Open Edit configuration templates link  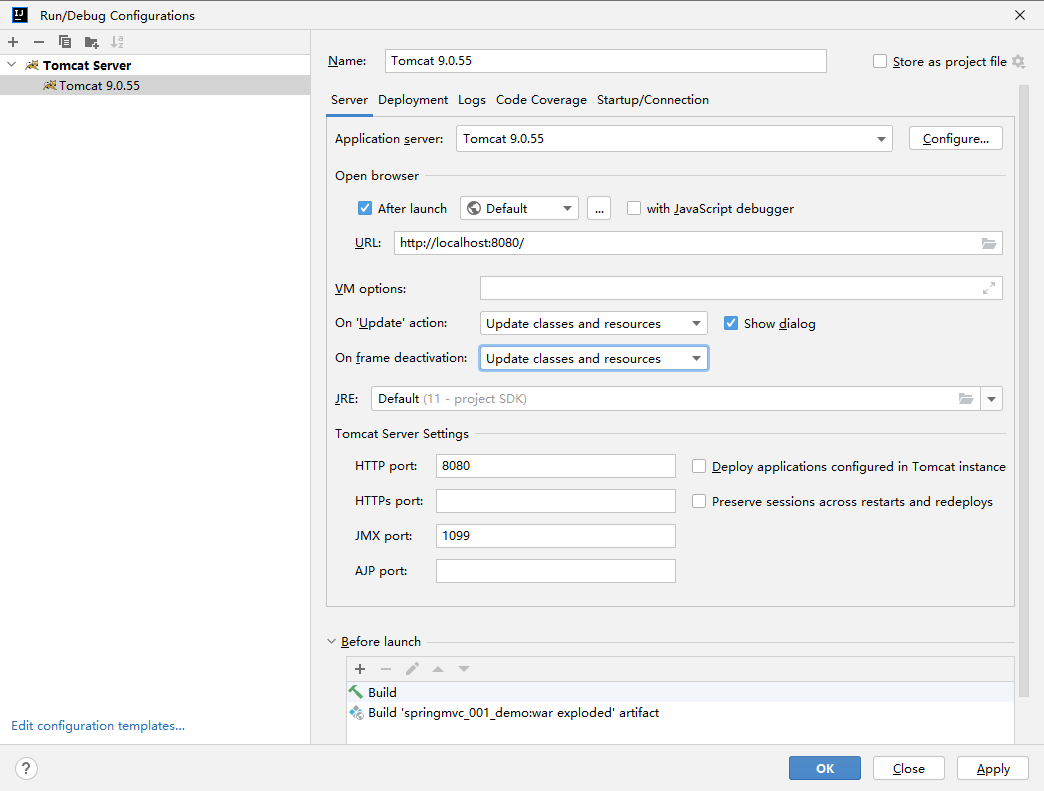[x=98, y=726]
